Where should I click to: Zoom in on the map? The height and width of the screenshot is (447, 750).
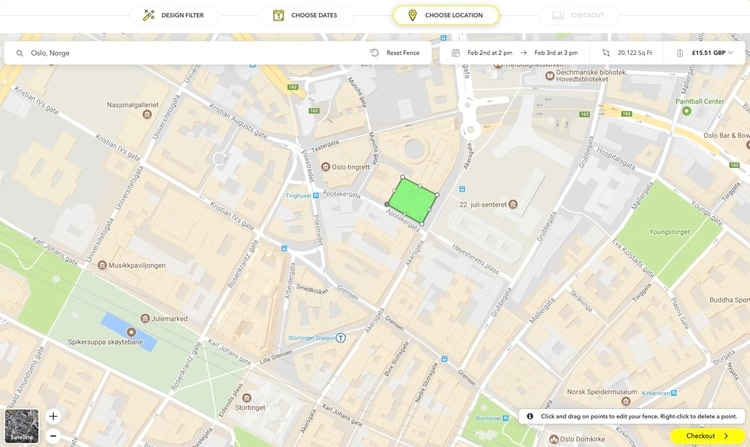(x=53, y=416)
